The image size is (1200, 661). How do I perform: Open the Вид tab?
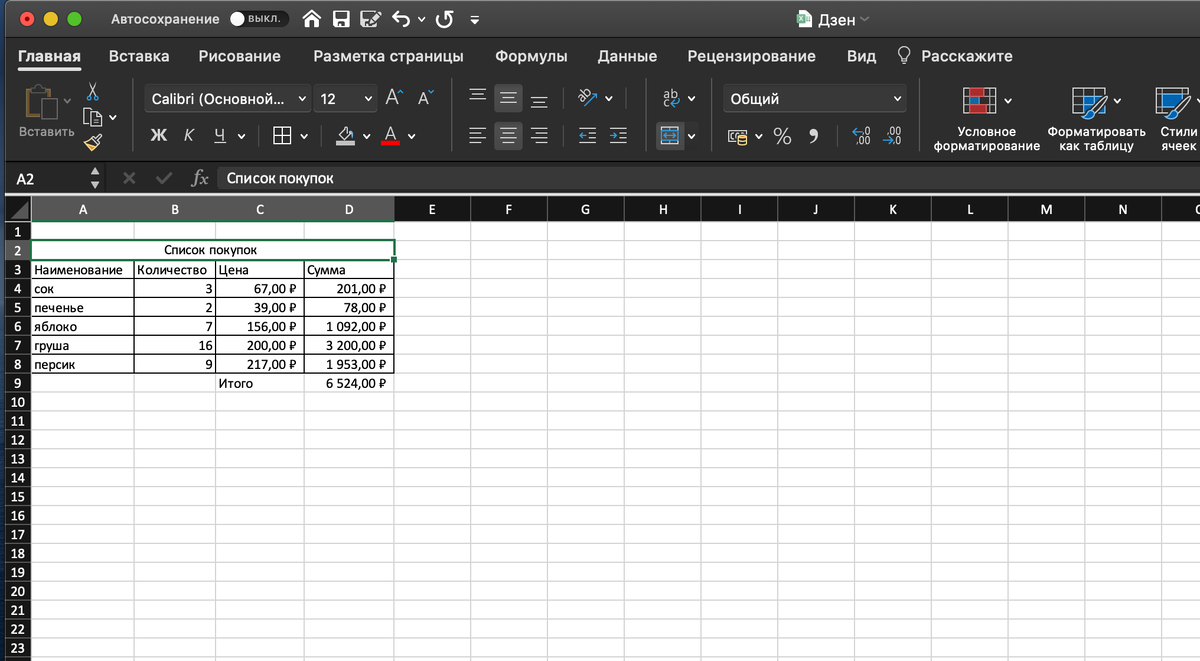(861, 57)
